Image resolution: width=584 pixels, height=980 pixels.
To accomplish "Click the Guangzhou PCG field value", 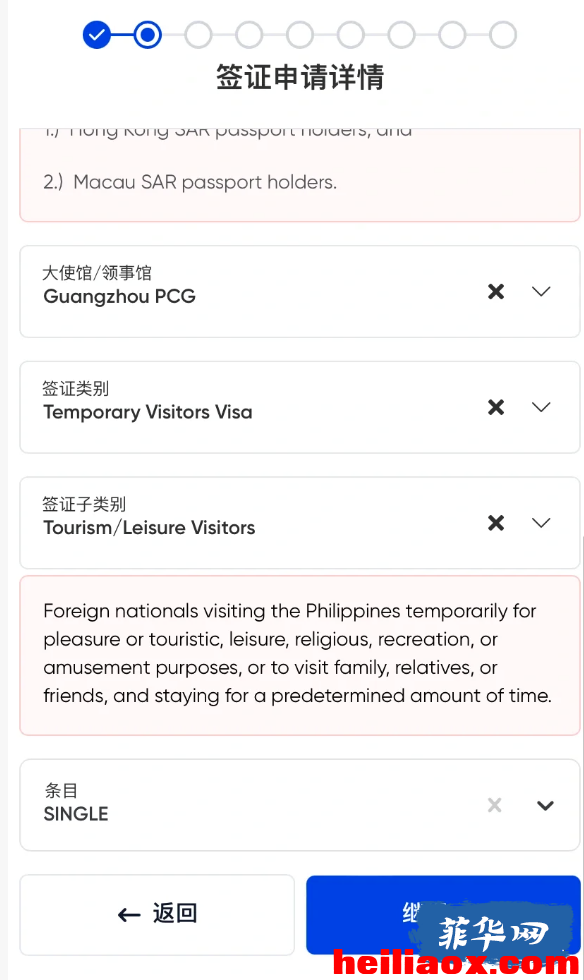I will tap(119, 296).
